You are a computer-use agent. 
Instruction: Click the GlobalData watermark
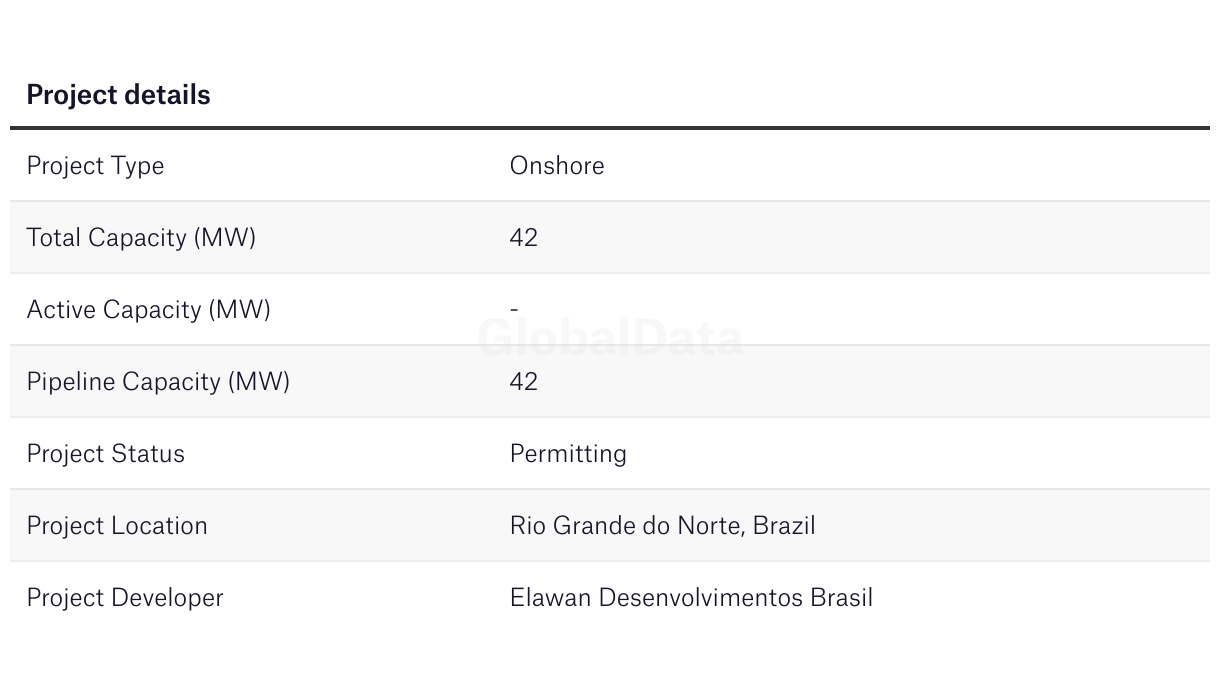point(611,338)
